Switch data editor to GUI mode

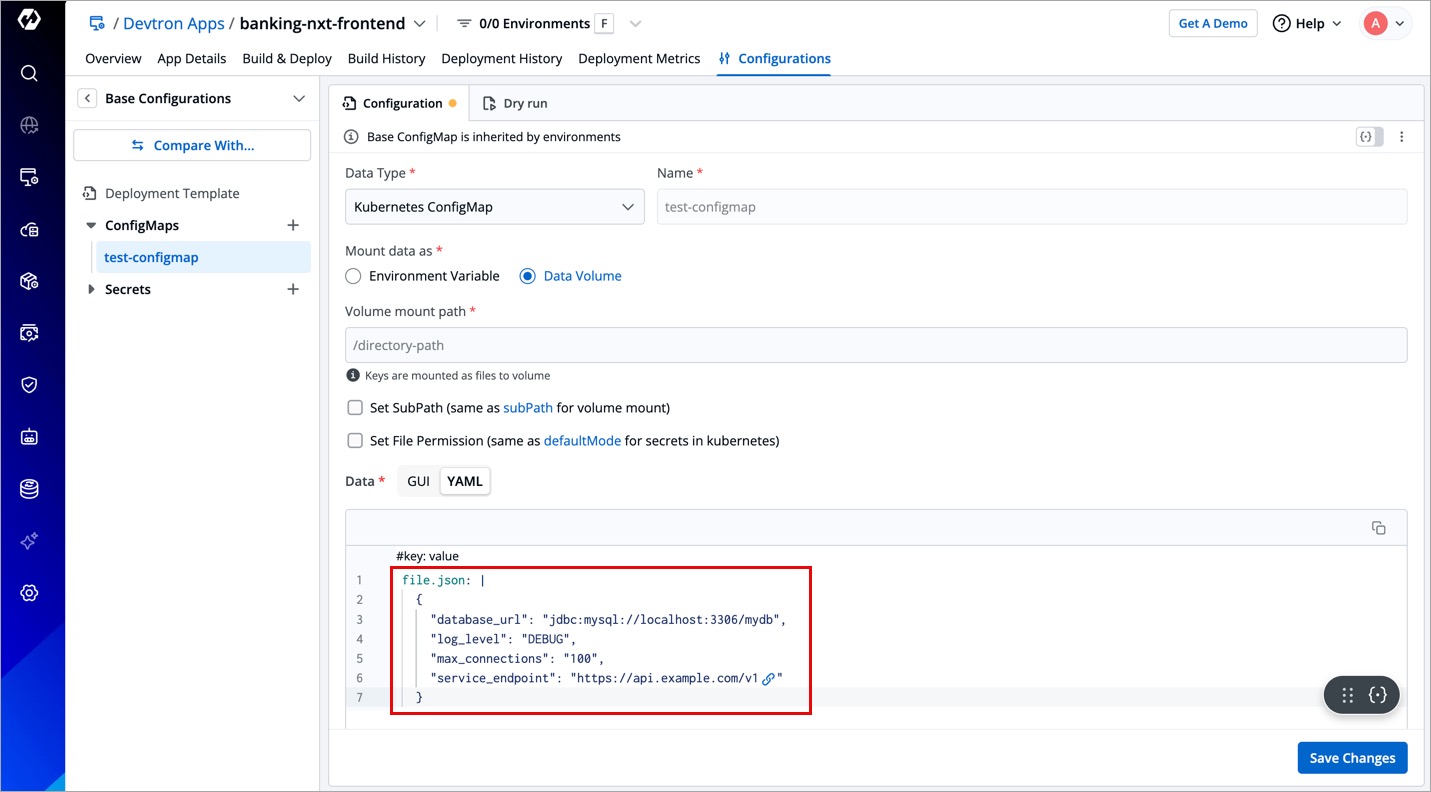click(x=418, y=481)
